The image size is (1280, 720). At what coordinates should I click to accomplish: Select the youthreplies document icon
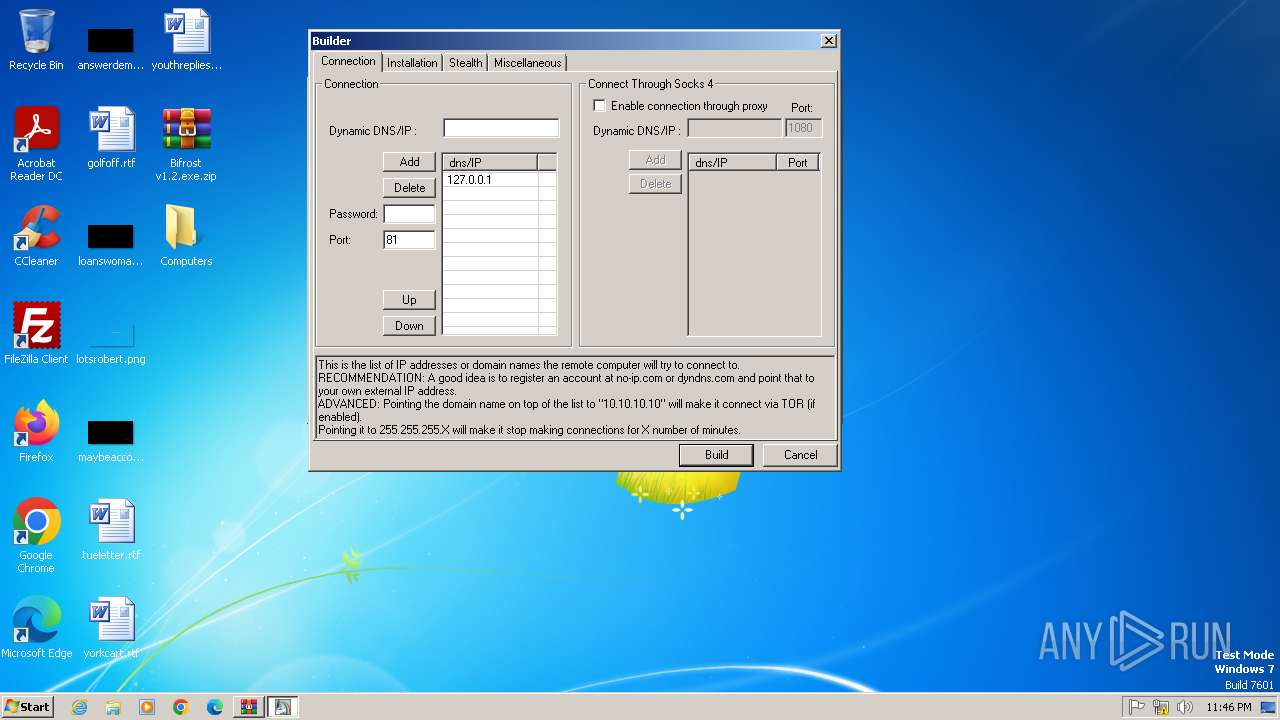point(187,40)
